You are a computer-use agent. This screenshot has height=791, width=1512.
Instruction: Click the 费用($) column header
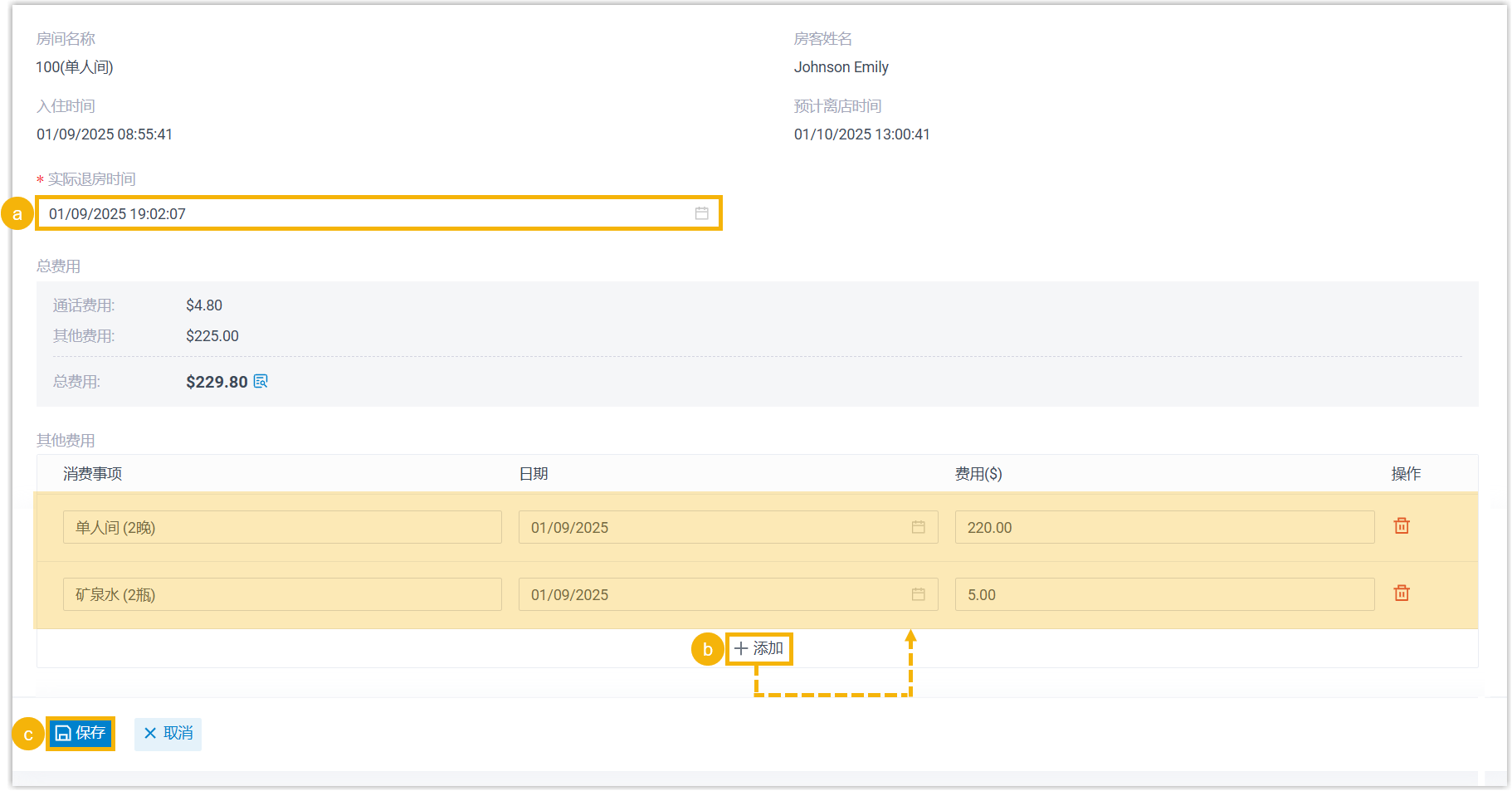978,474
